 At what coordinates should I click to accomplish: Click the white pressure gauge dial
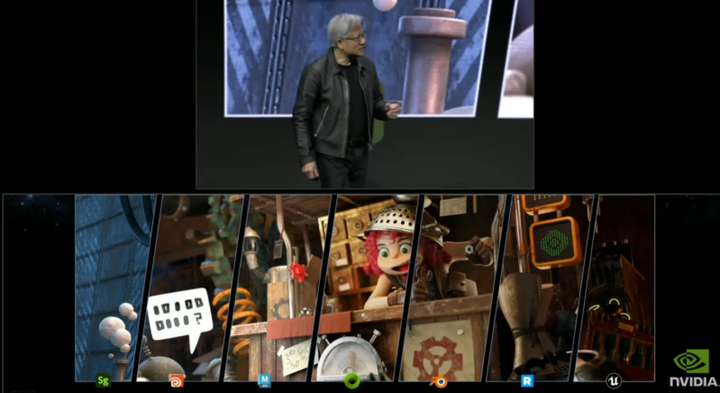[x=349, y=358]
